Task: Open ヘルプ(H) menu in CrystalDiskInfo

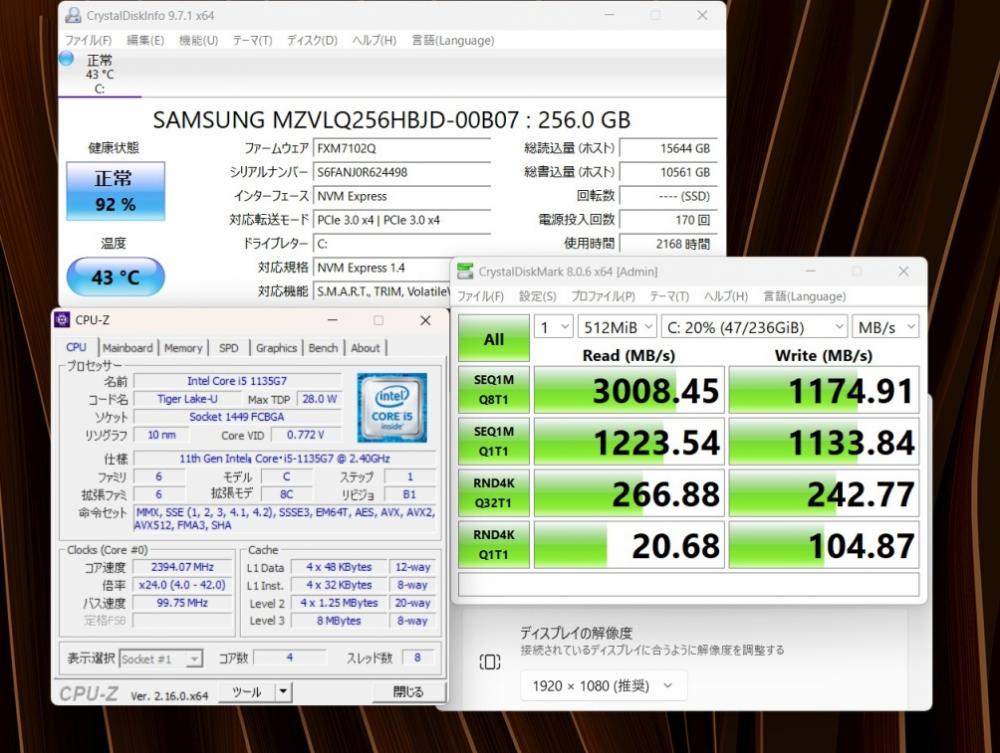Action: click(x=374, y=40)
